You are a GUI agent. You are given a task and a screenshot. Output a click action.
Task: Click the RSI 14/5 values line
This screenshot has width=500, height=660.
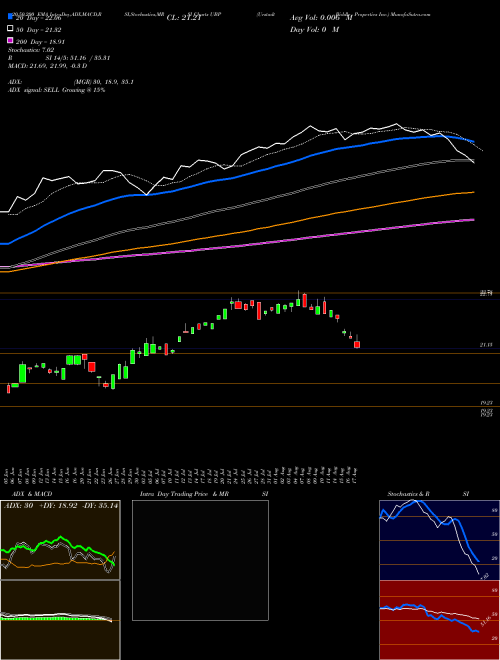(59, 58)
